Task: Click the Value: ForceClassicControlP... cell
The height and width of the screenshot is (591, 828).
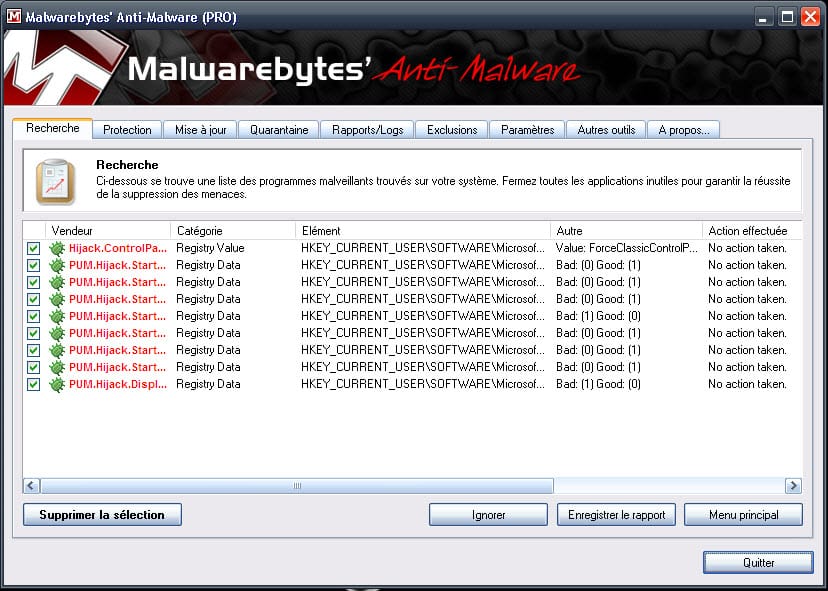Action: (x=627, y=248)
